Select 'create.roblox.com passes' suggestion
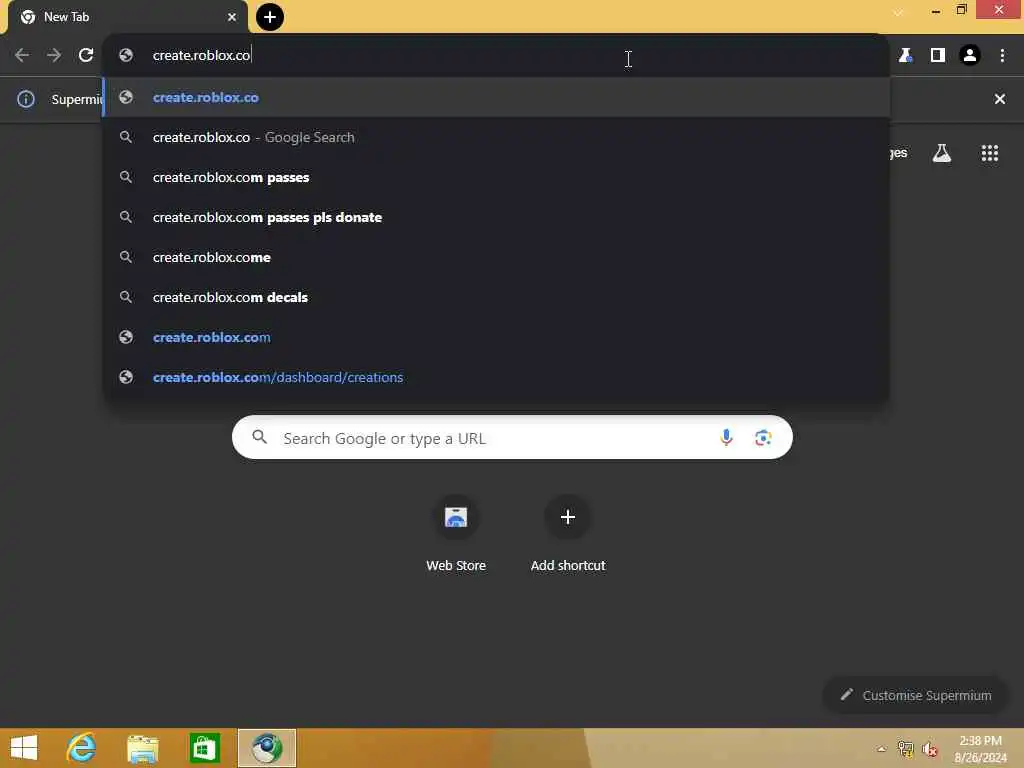 click(496, 177)
